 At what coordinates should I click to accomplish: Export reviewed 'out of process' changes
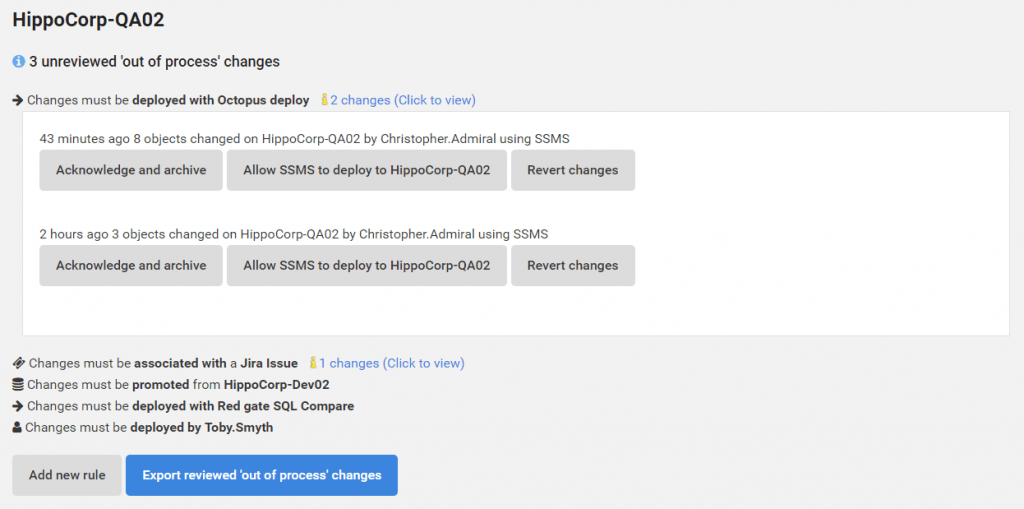(262, 475)
